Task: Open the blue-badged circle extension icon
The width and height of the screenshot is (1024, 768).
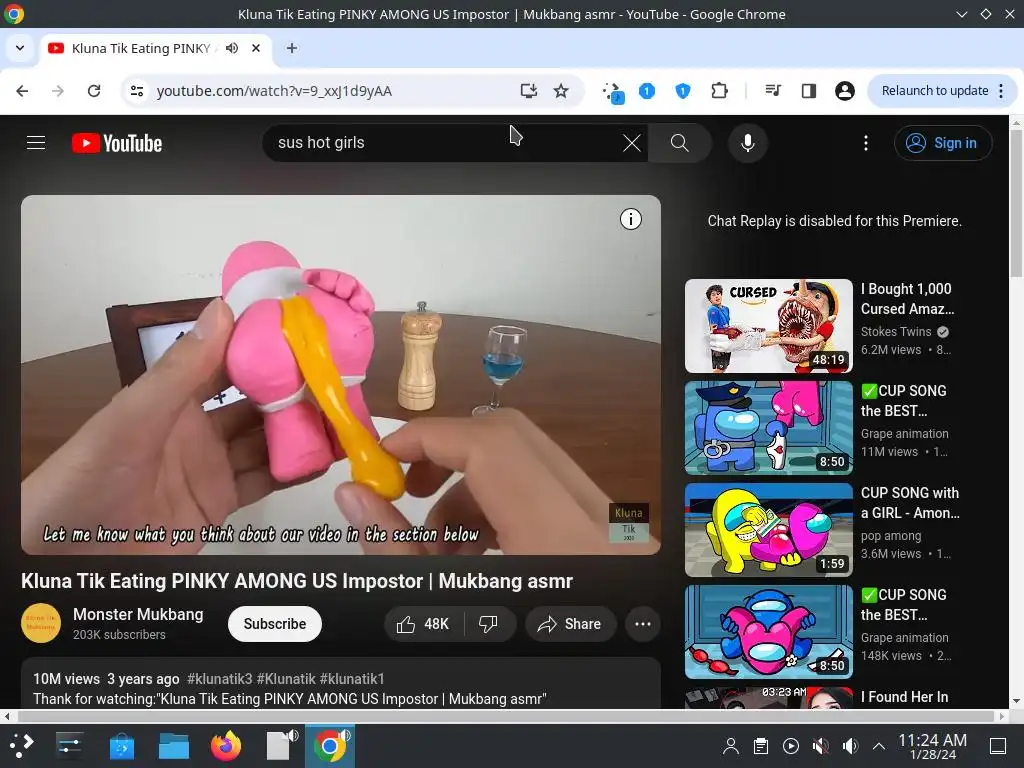Action: pos(647,91)
